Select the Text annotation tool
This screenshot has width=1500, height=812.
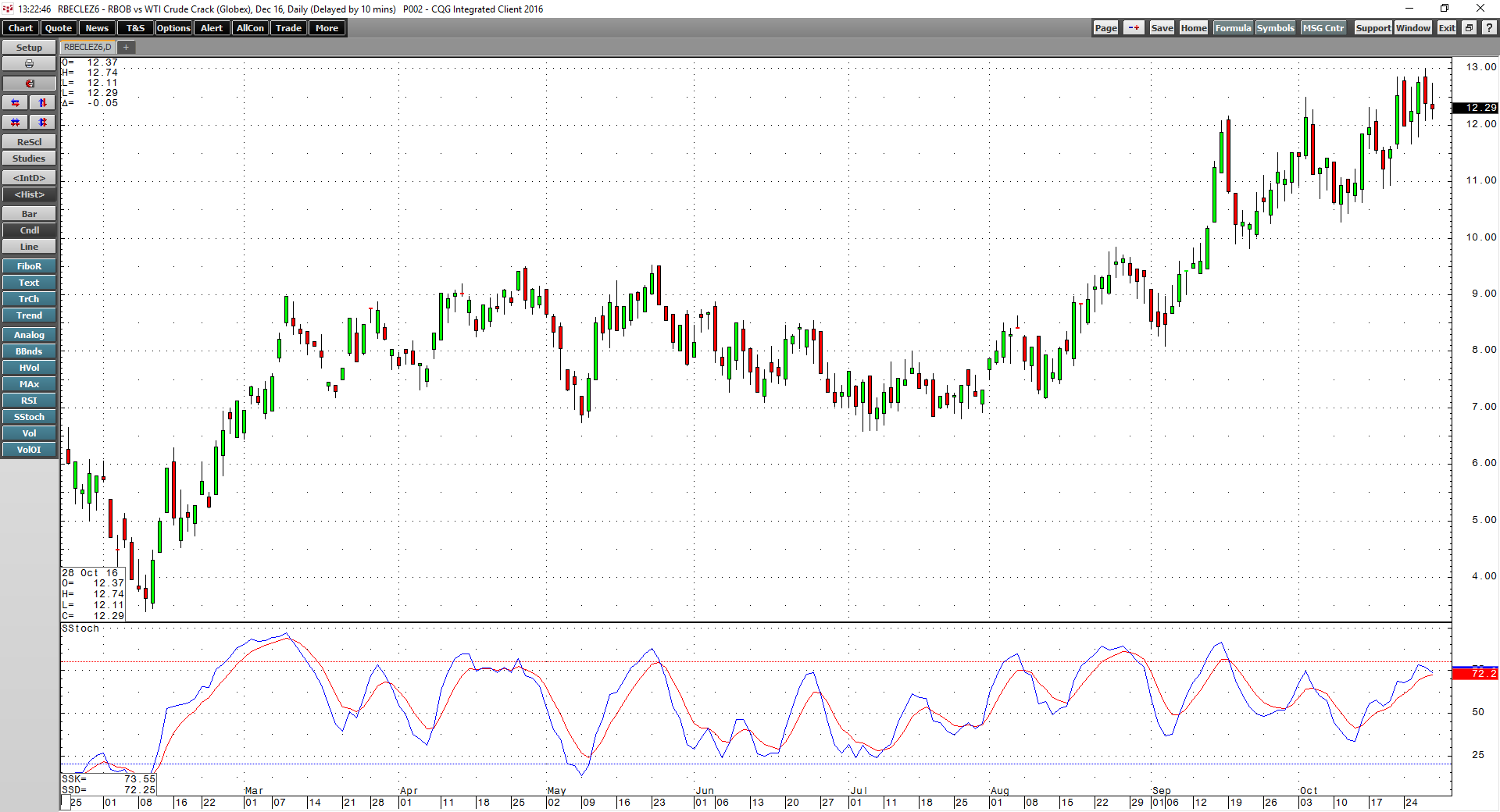click(29, 283)
